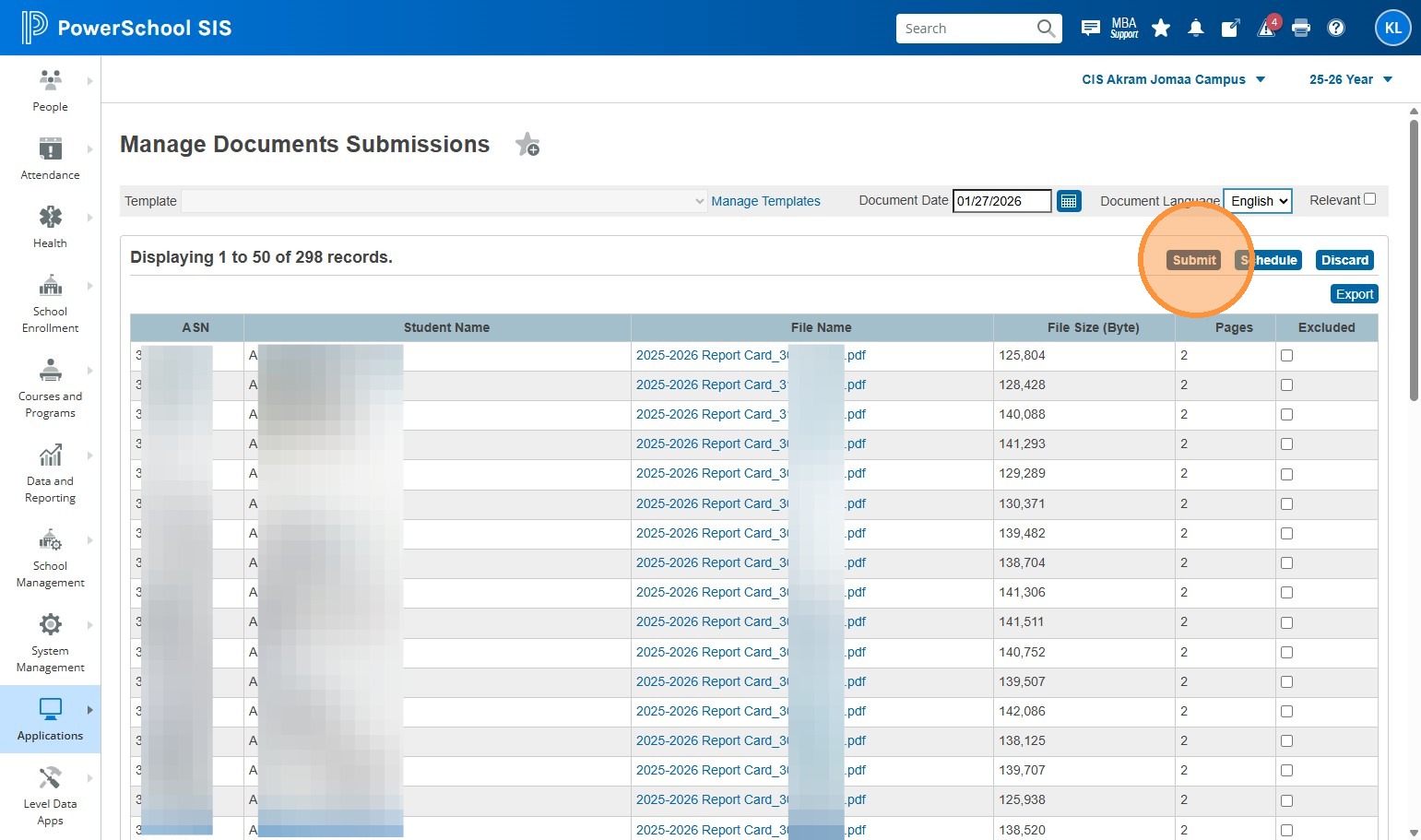This screenshot has height=840, width=1421.
Task: Enable the Relevant checkbox
Action: click(x=1369, y=199)
